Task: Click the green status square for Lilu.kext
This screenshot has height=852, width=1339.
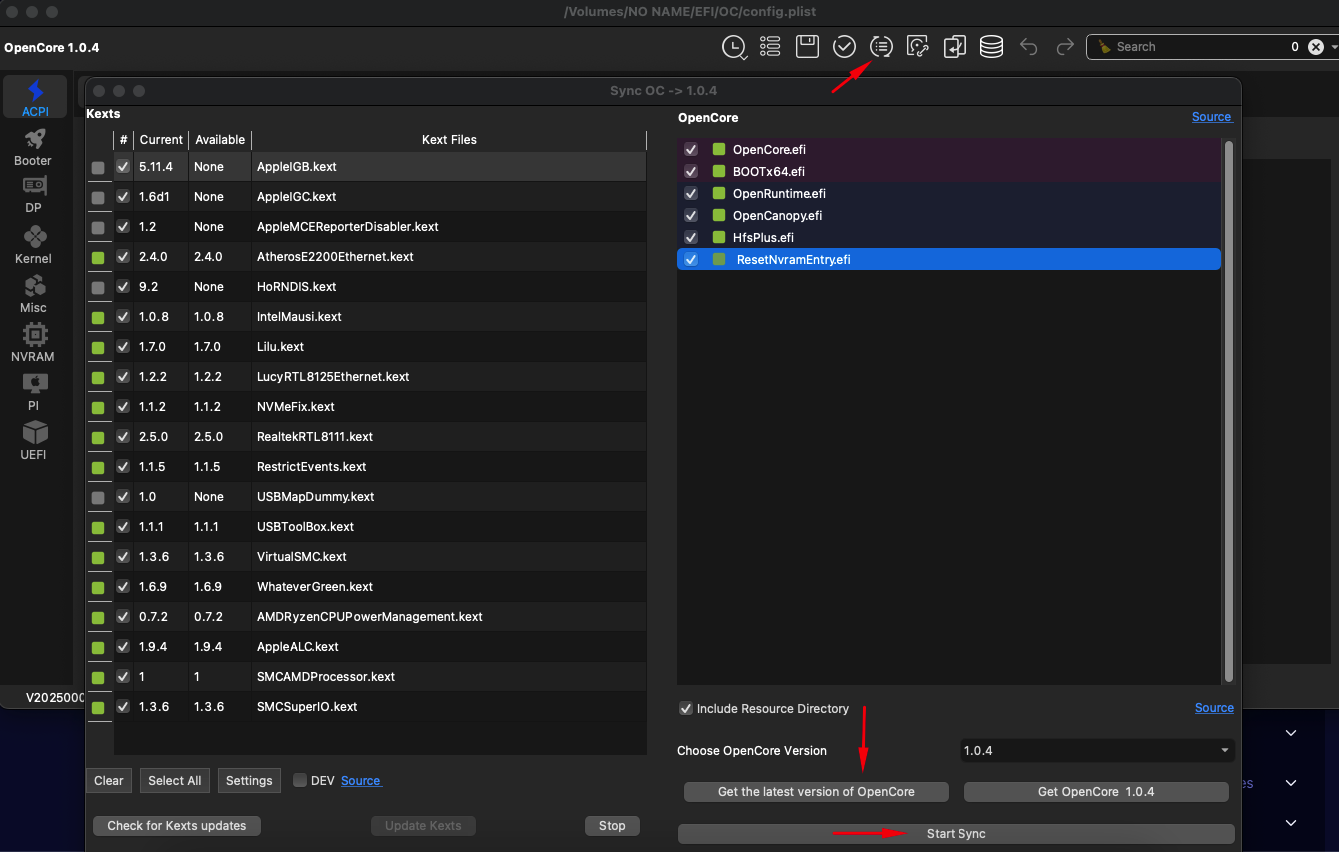Action: (98, 348)
